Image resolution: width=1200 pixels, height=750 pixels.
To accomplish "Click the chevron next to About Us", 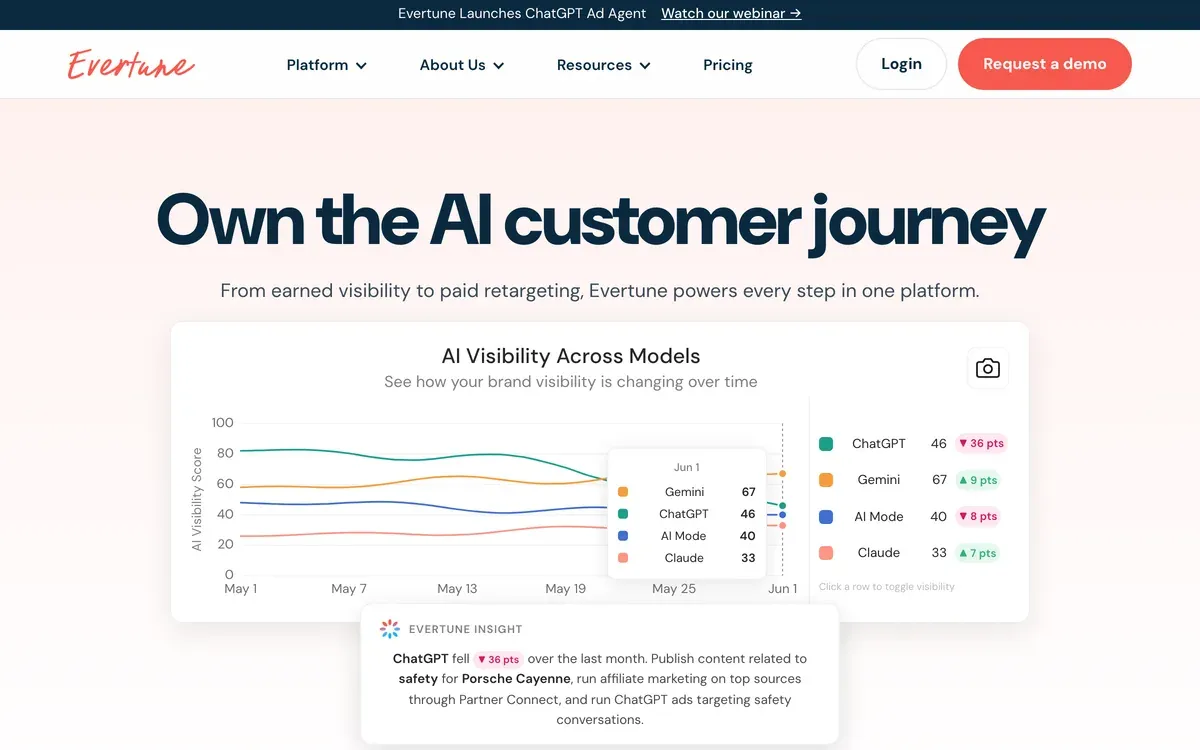I will point(498,66).
